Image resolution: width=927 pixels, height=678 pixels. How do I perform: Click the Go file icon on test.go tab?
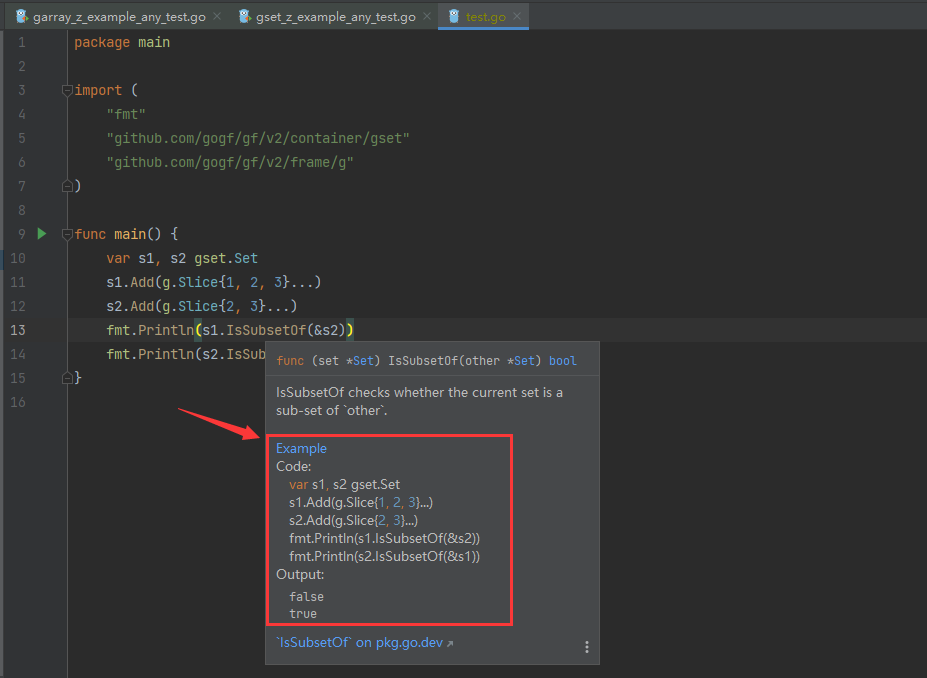(454, 17)
